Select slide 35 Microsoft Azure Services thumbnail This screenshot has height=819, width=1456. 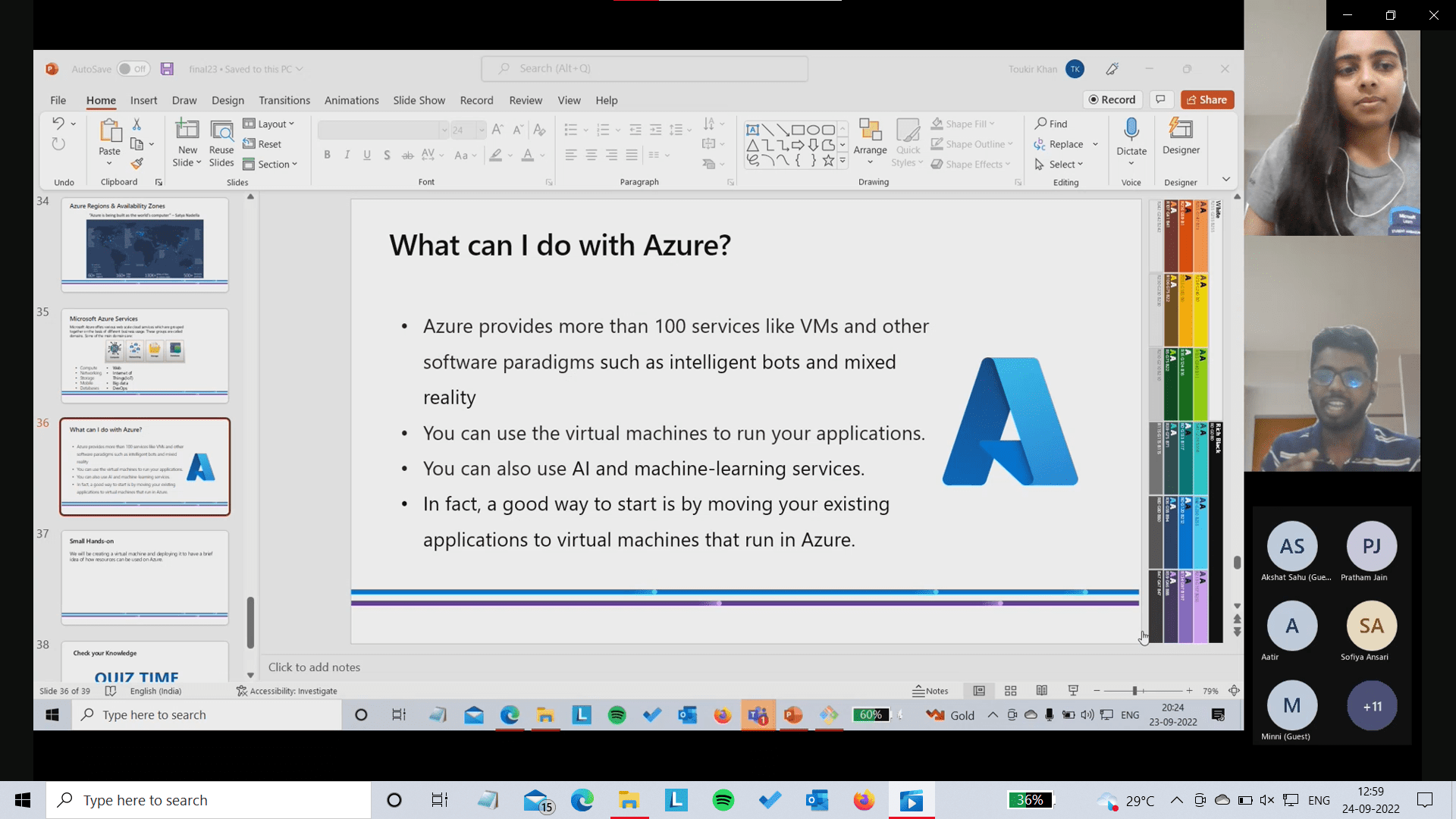pyautogui.click(x=145, y=356)
